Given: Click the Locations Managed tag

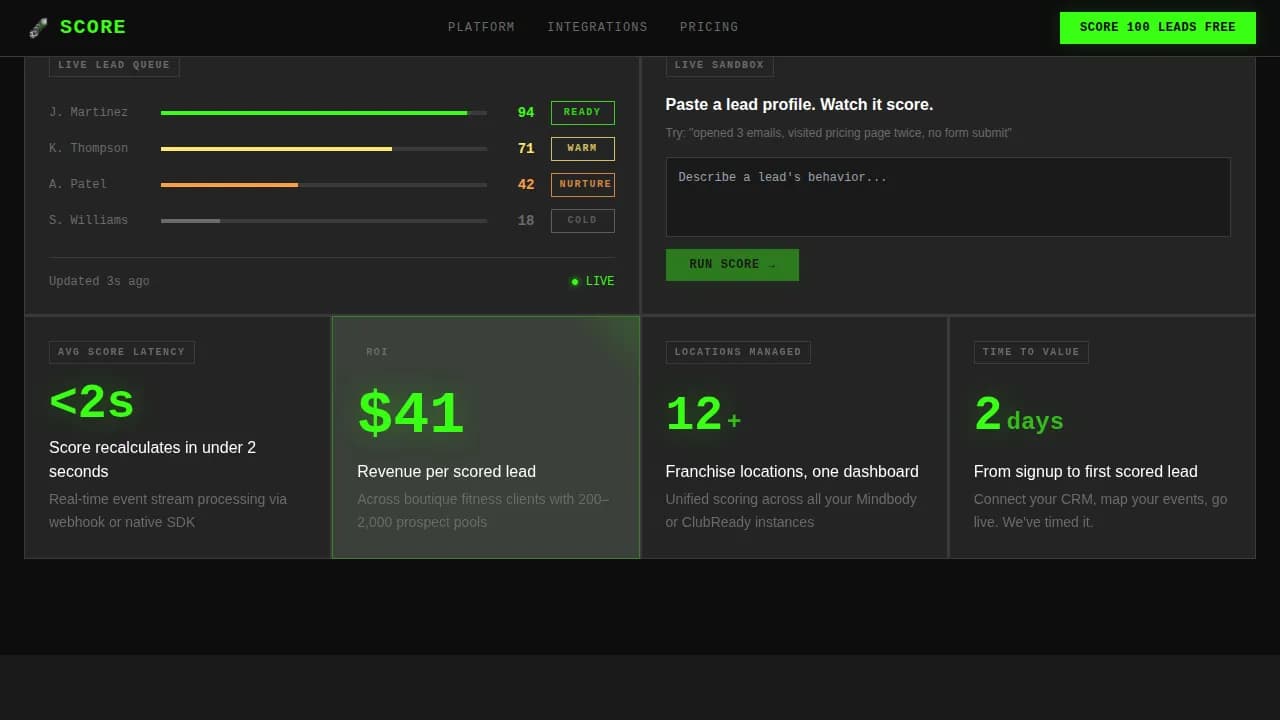Looking at the screenshot, I should [x=738, y=352].
